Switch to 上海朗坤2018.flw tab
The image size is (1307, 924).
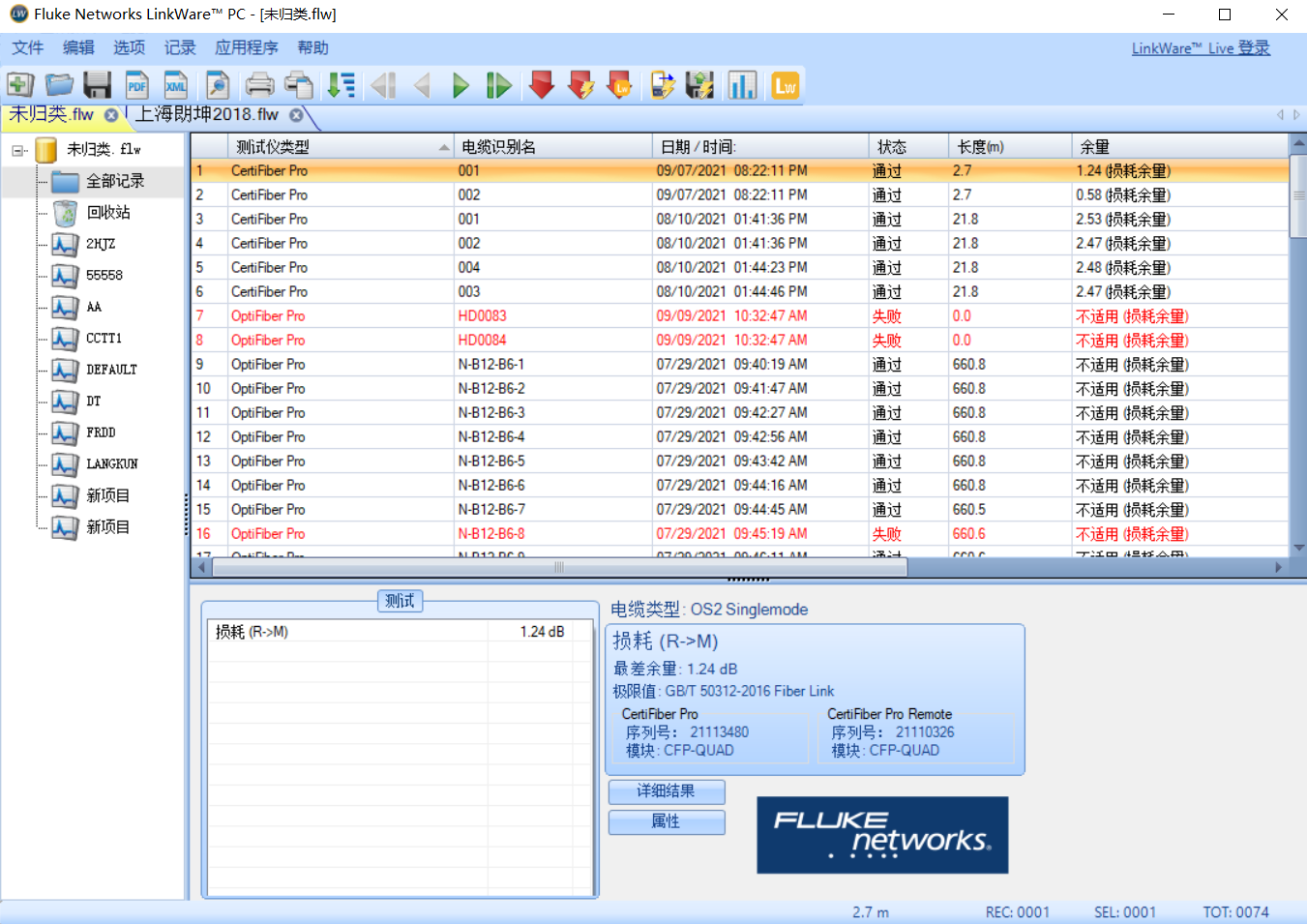pyautogui.click(x=206, y=115)
